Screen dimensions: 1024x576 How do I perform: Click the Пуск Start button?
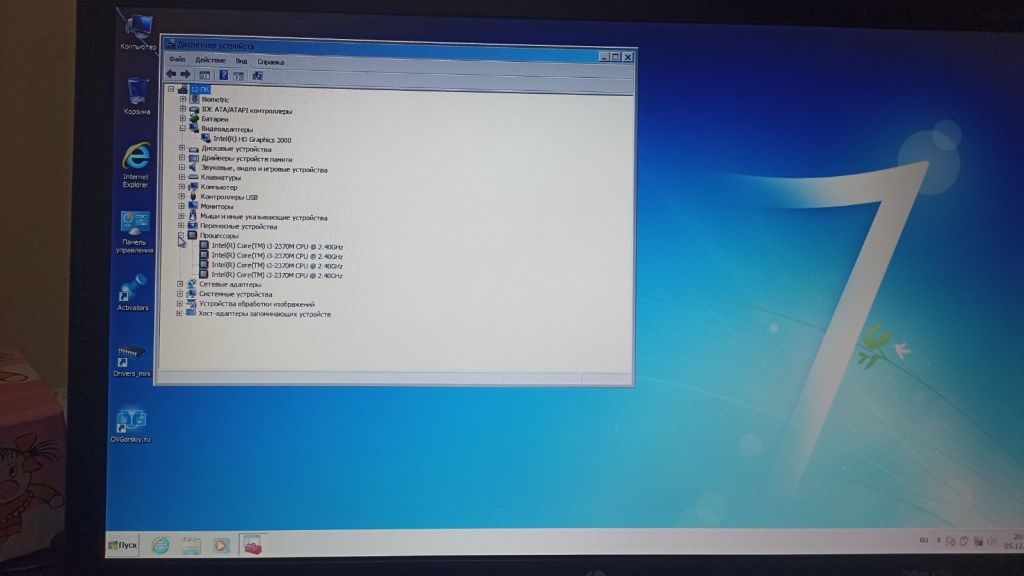tap(123, 545)
